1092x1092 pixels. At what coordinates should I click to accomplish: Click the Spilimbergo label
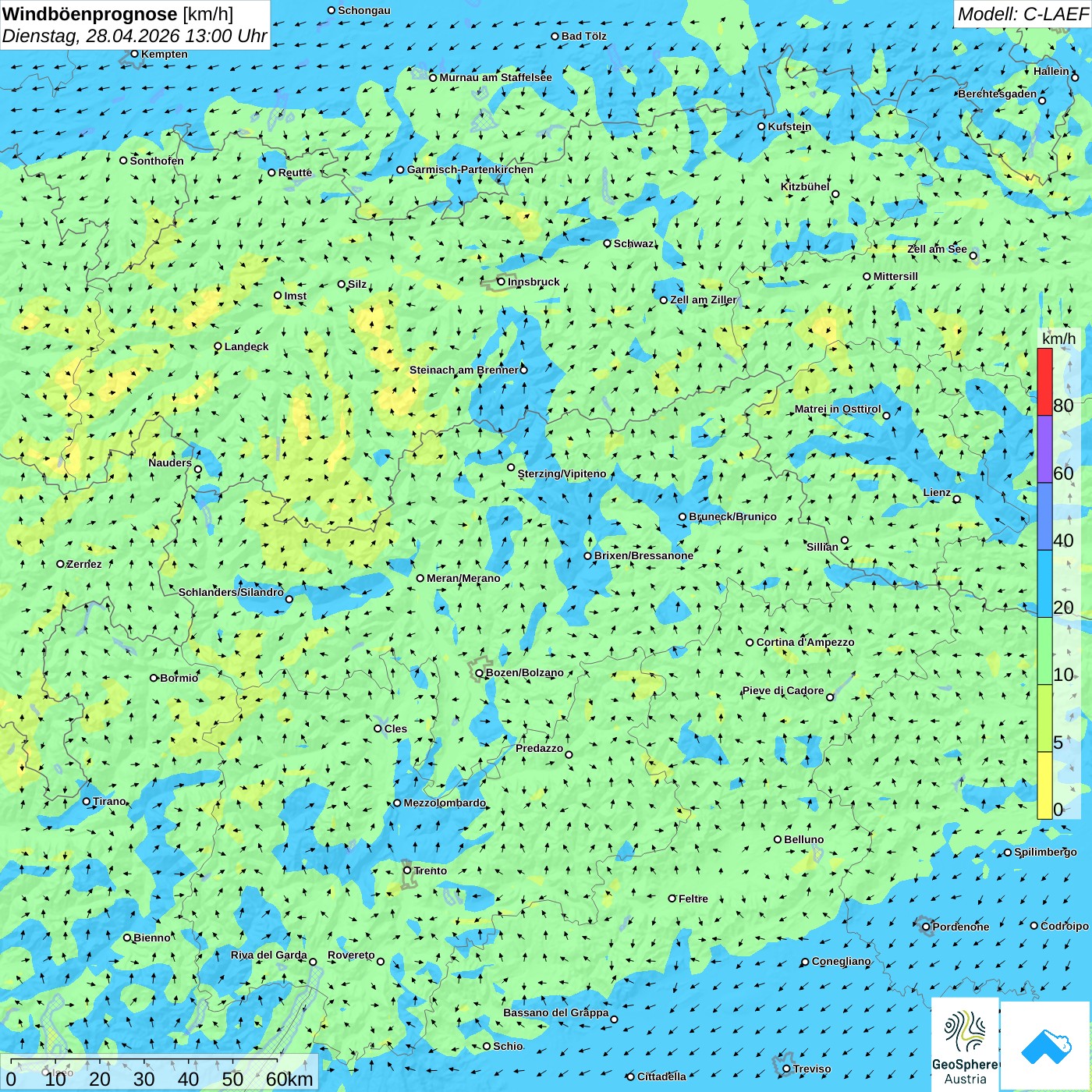1046,852
